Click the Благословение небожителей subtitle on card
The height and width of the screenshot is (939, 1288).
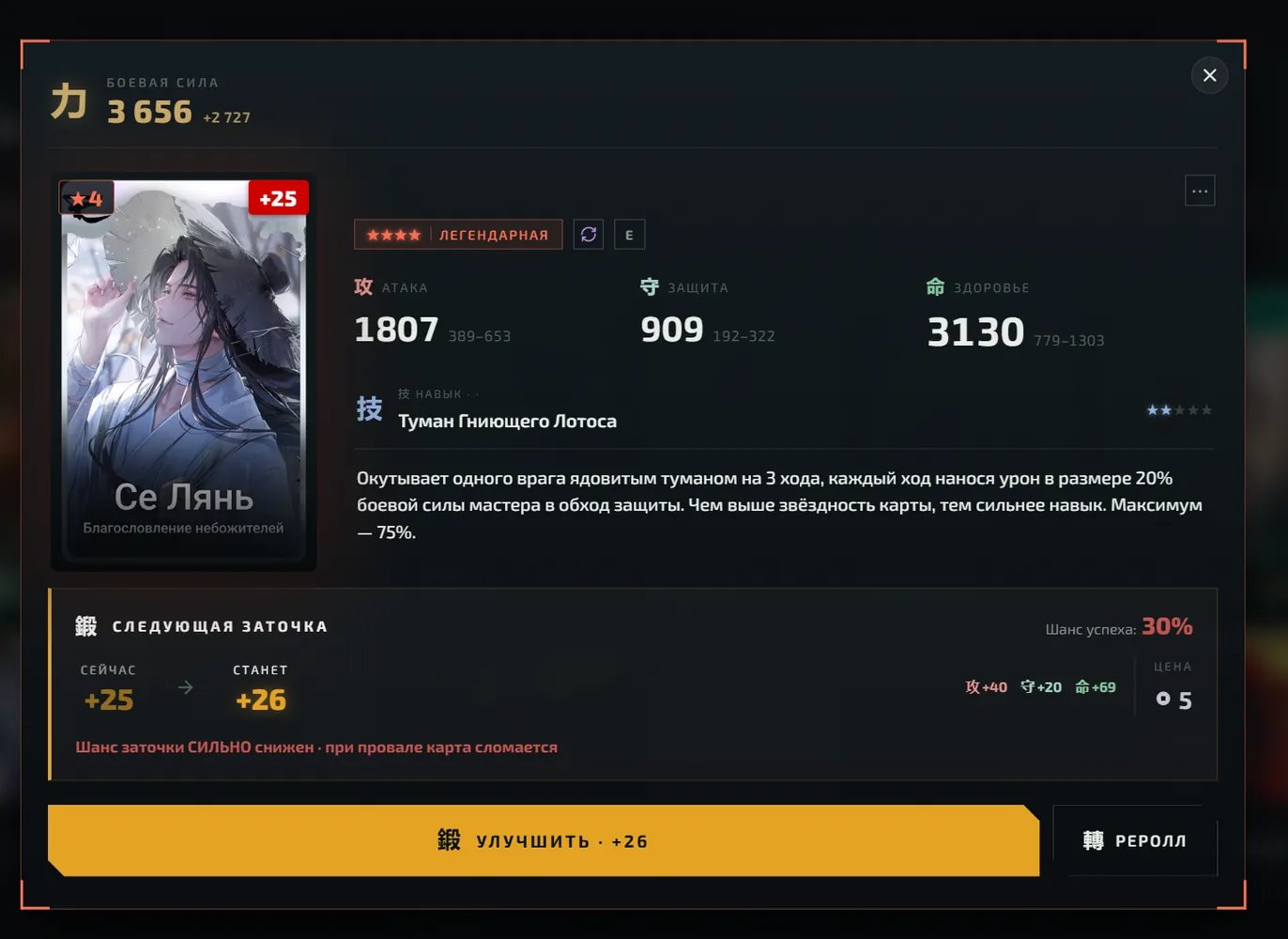point(183,528)
